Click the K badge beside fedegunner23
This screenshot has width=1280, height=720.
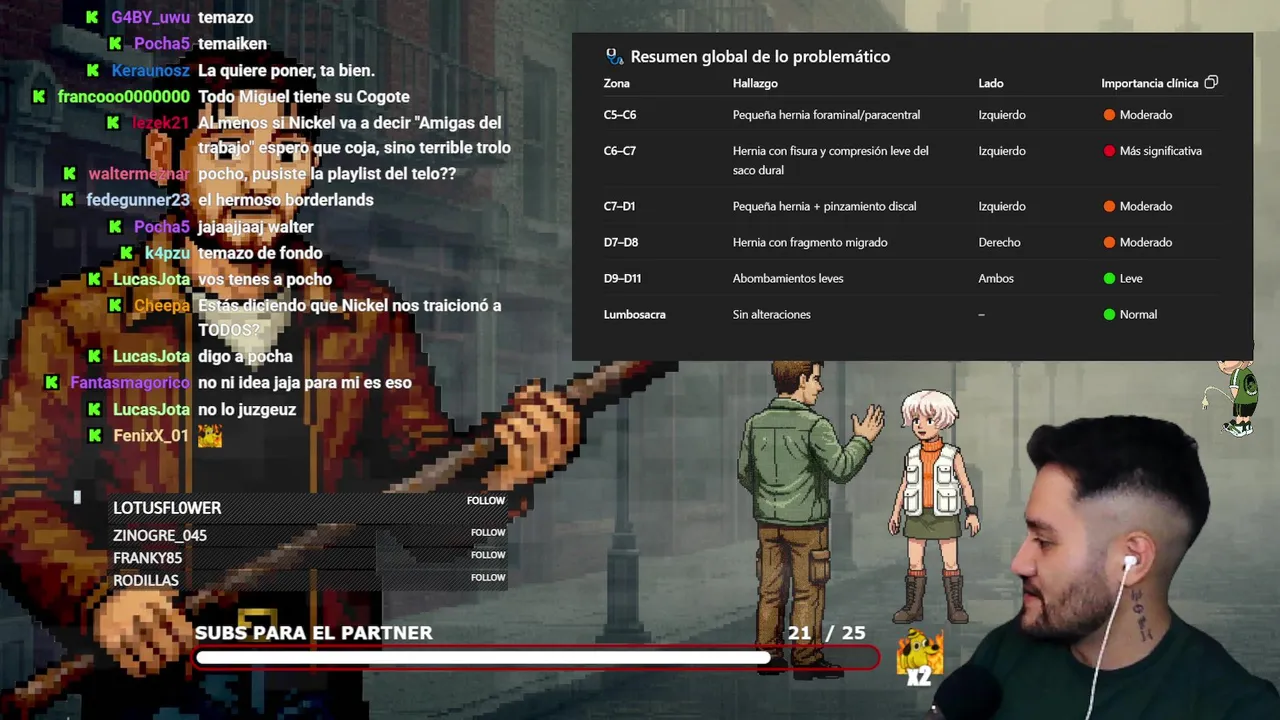point(67,199)
